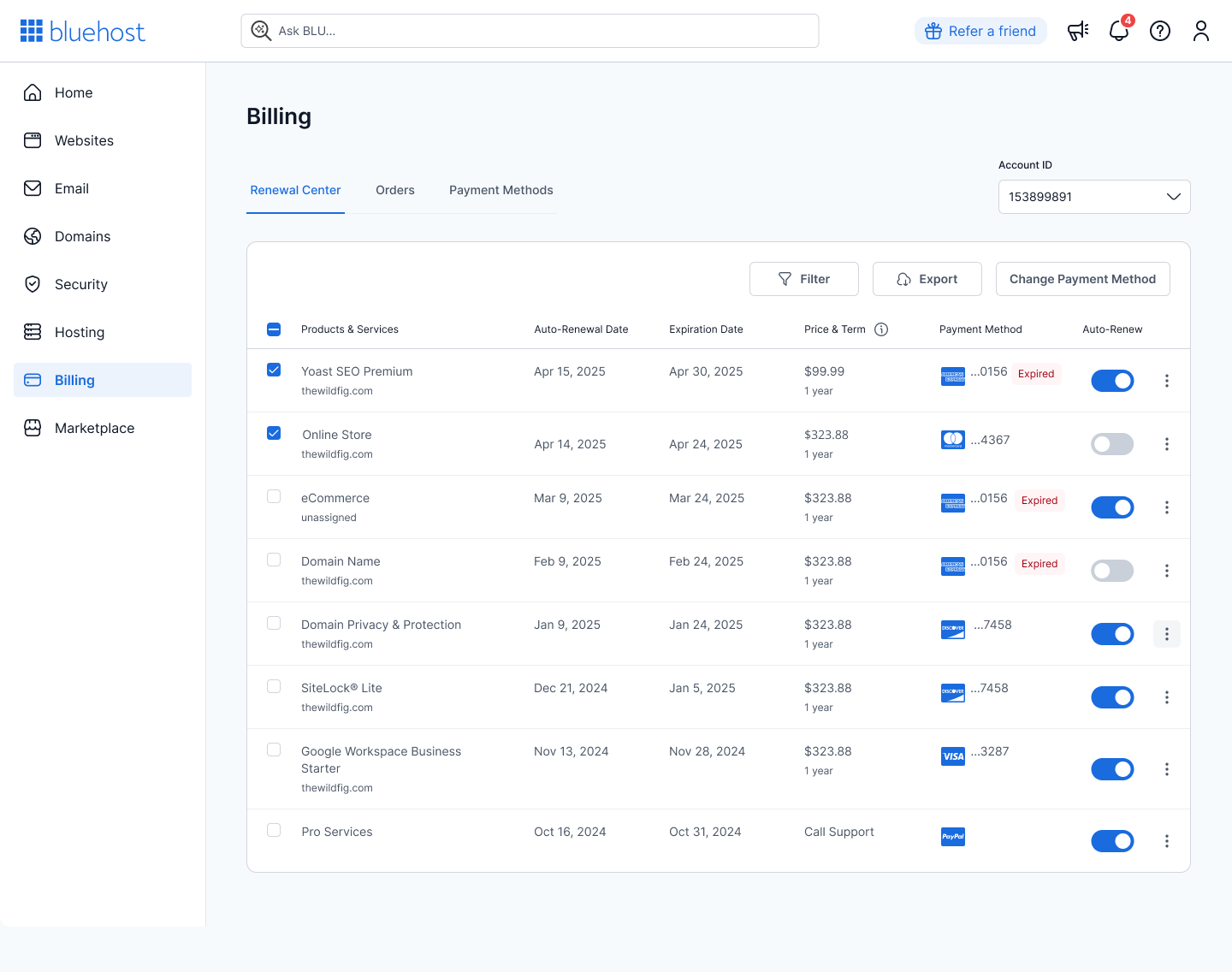Enable auto-renew for Online Store
1232x972 pixels.
(1112, 444)
